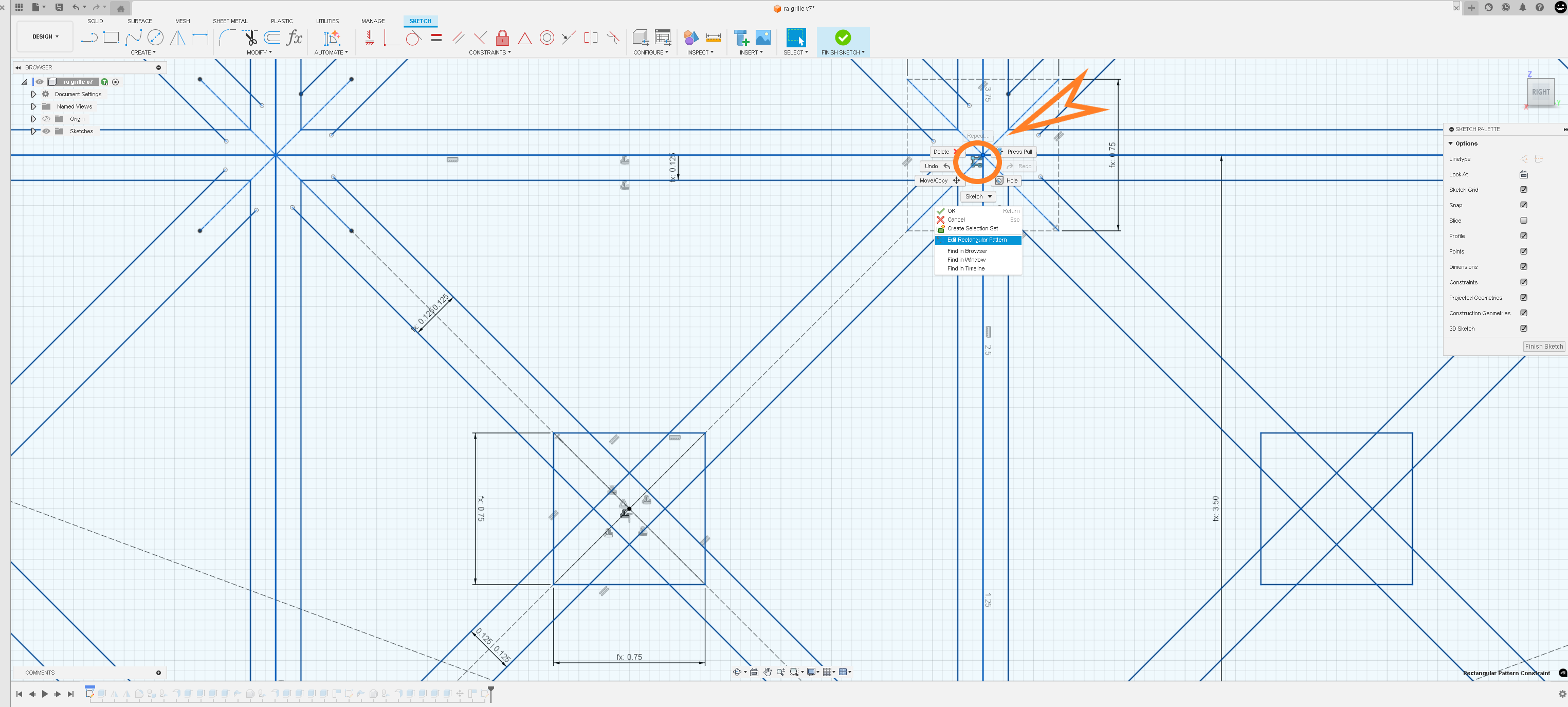Open the INSPECT dropdown menu

click(700, 52)
